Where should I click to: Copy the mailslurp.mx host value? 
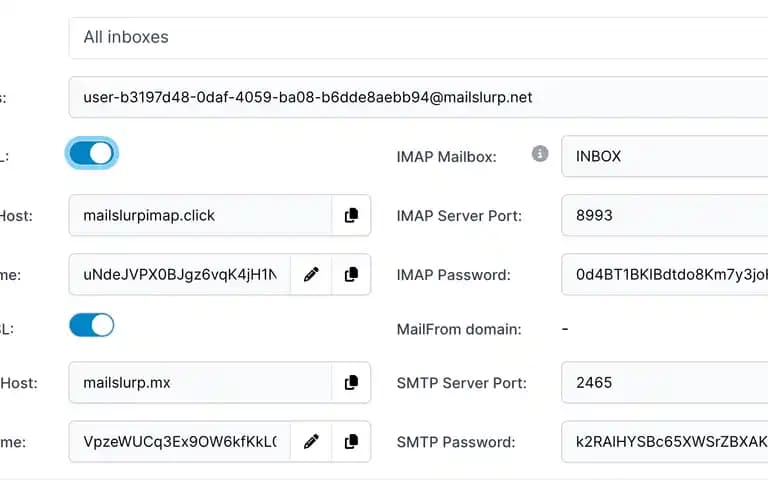pyautogui.click(x=351, y=383)
